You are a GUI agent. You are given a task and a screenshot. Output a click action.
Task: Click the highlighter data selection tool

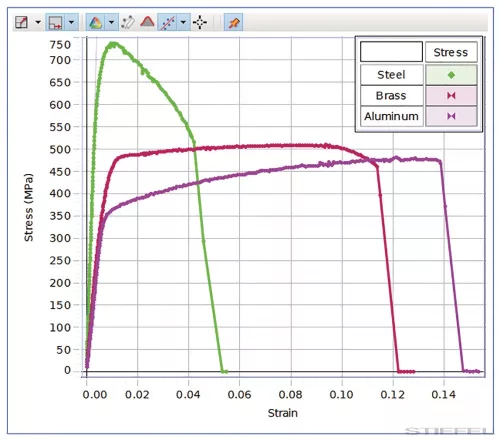click(128, 22)
